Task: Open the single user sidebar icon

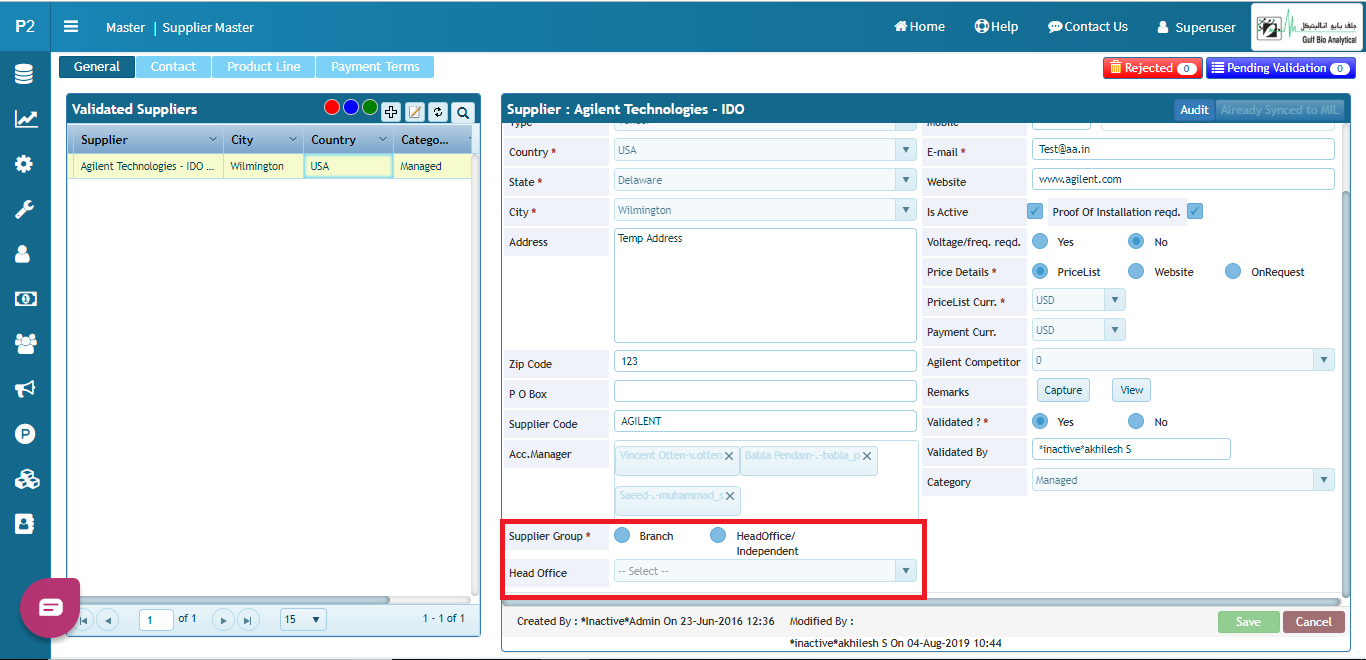Action: (25, 254)
